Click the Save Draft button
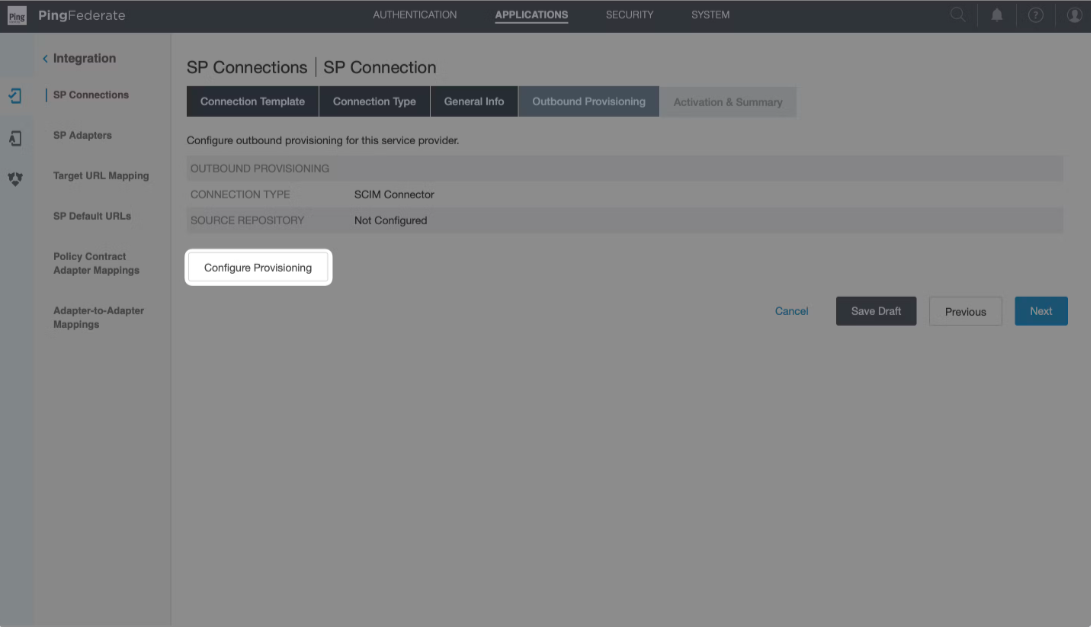The height and width of the screenshot is (627, 1091). [876, 311]
